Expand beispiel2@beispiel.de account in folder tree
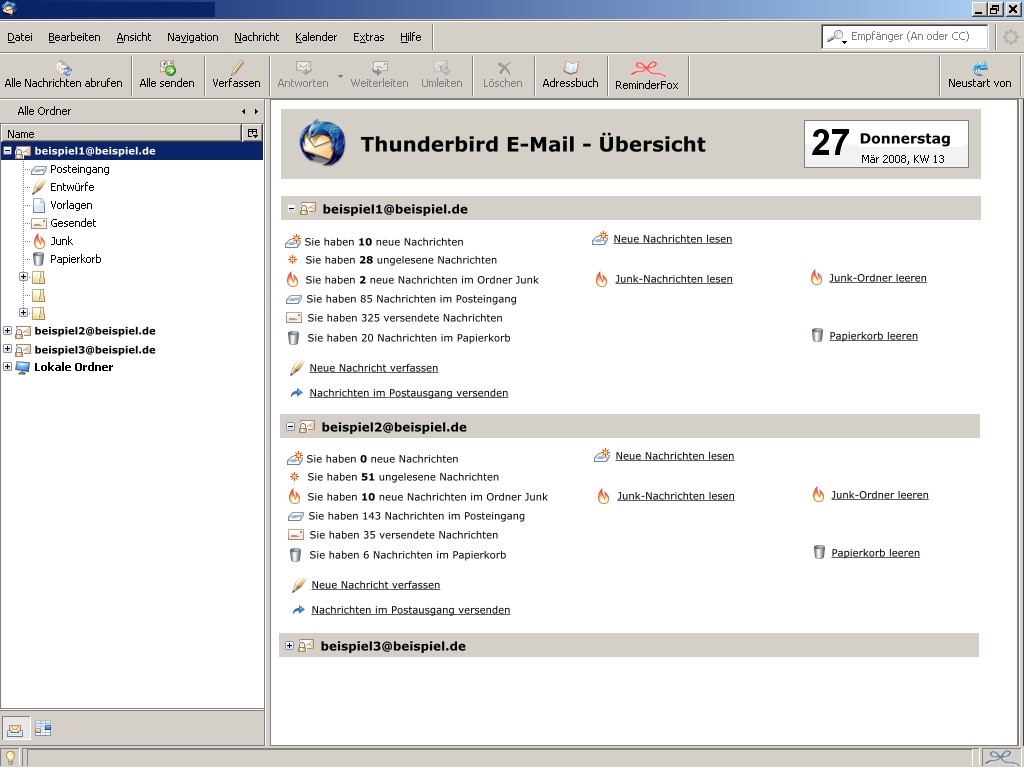The image size is (1024, 768). tap(8, 331)
